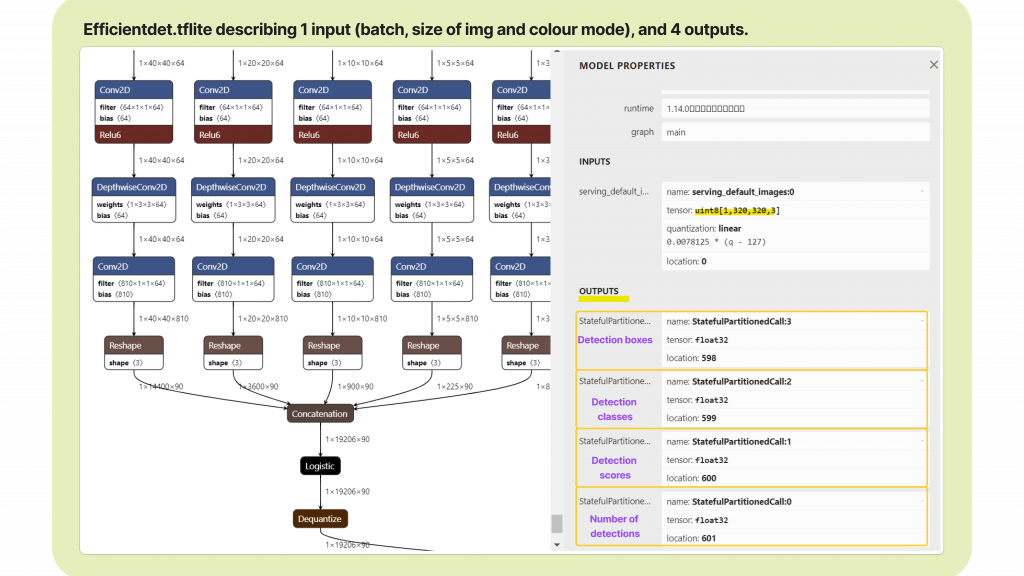This screenshot has height=576, width=1024.
Task: Click the Detection boxes label
Action: click(x=614, y=340)
